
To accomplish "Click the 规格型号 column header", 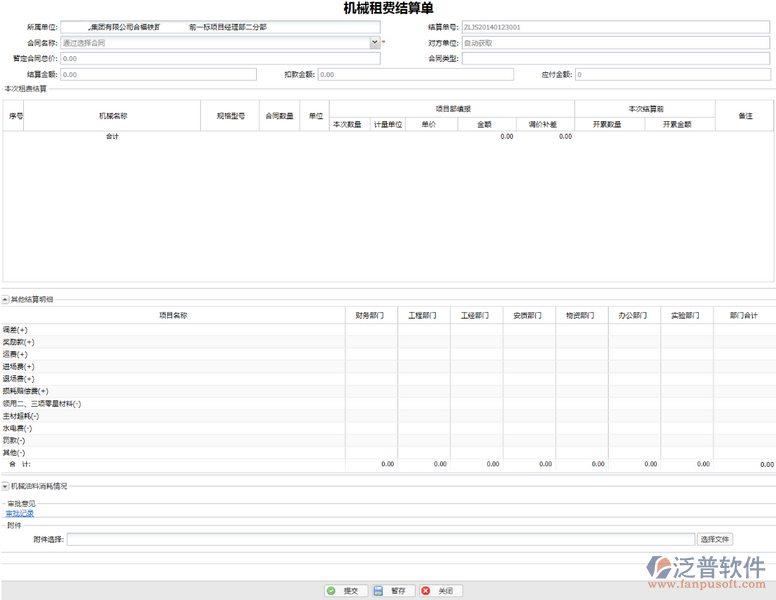I will tap(230, 116).
